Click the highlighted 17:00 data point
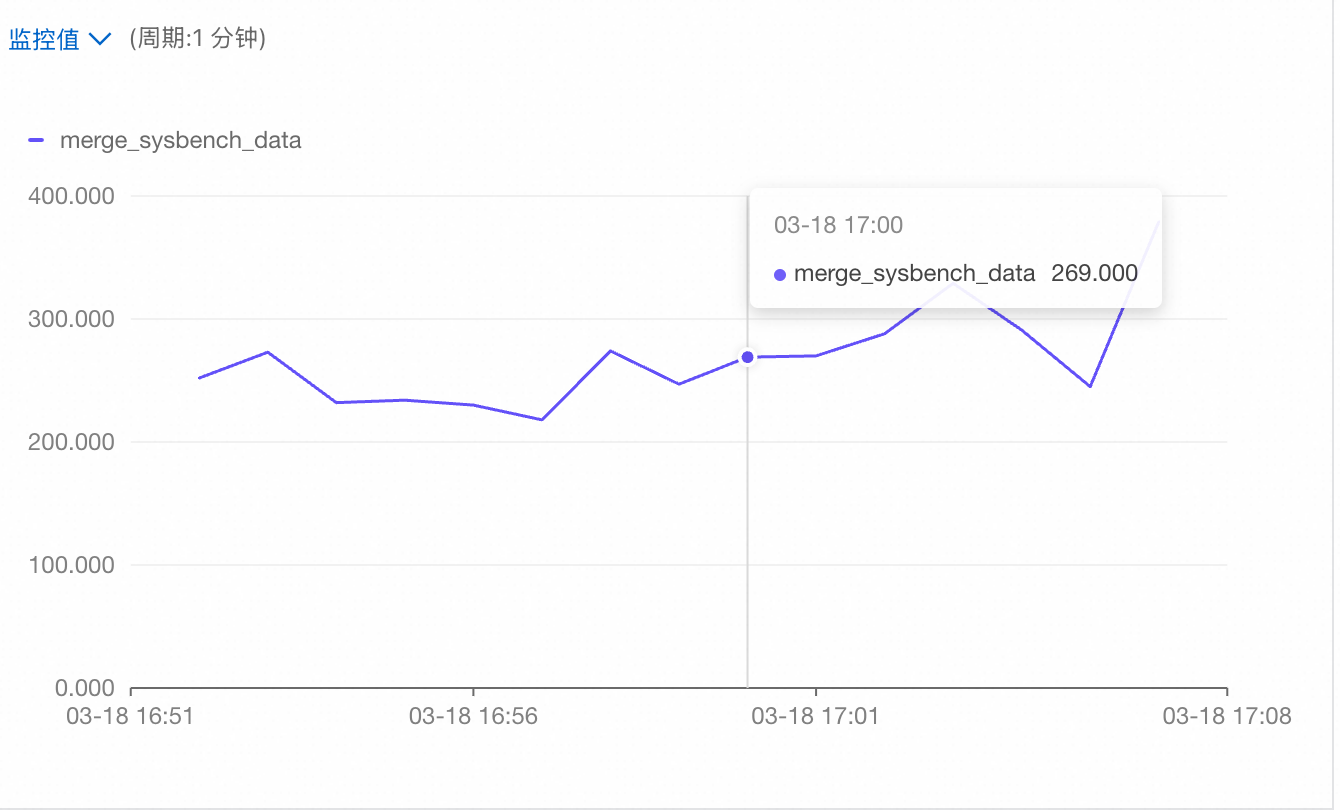 [x=747, y=357]
